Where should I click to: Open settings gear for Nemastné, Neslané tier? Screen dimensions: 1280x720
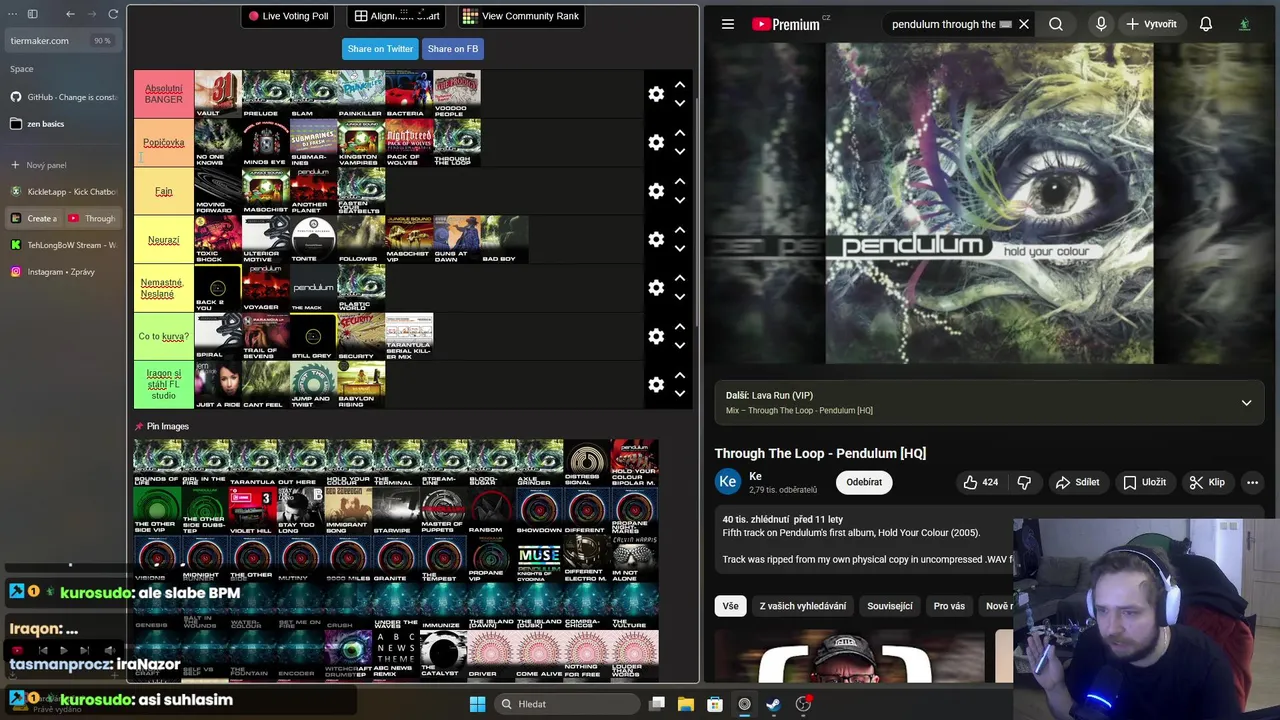point(656,287)
